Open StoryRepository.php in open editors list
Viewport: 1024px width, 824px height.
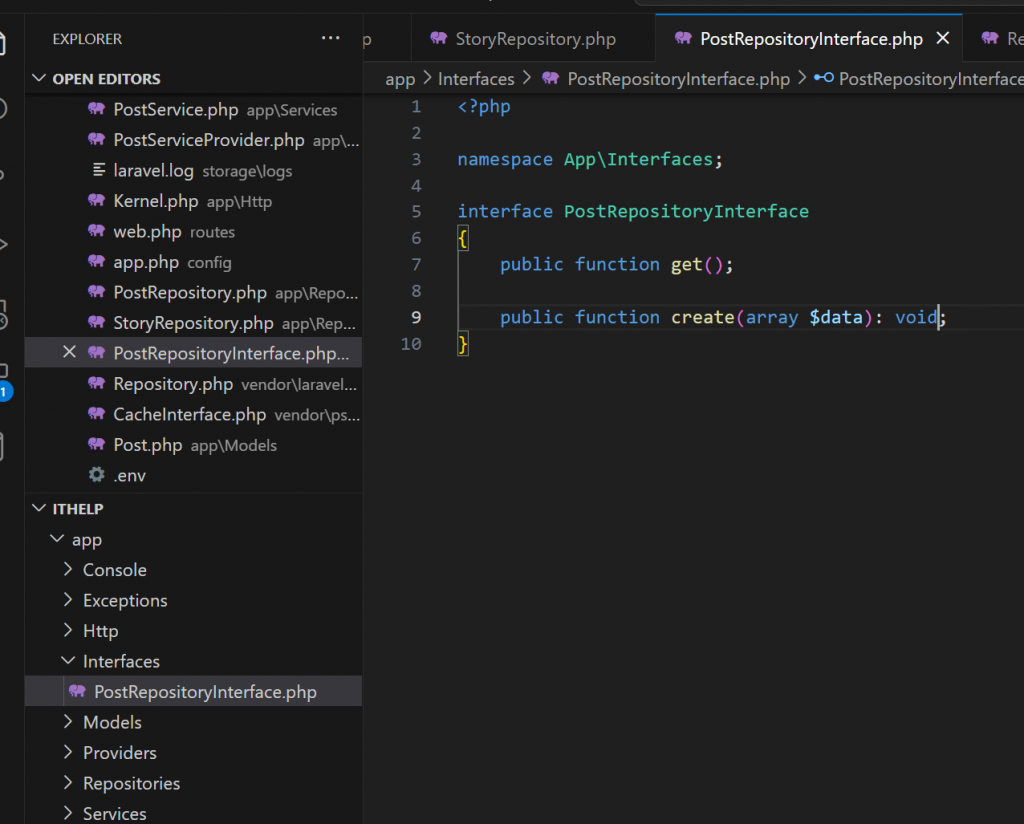pyautogui.click(x=193, y=323)
